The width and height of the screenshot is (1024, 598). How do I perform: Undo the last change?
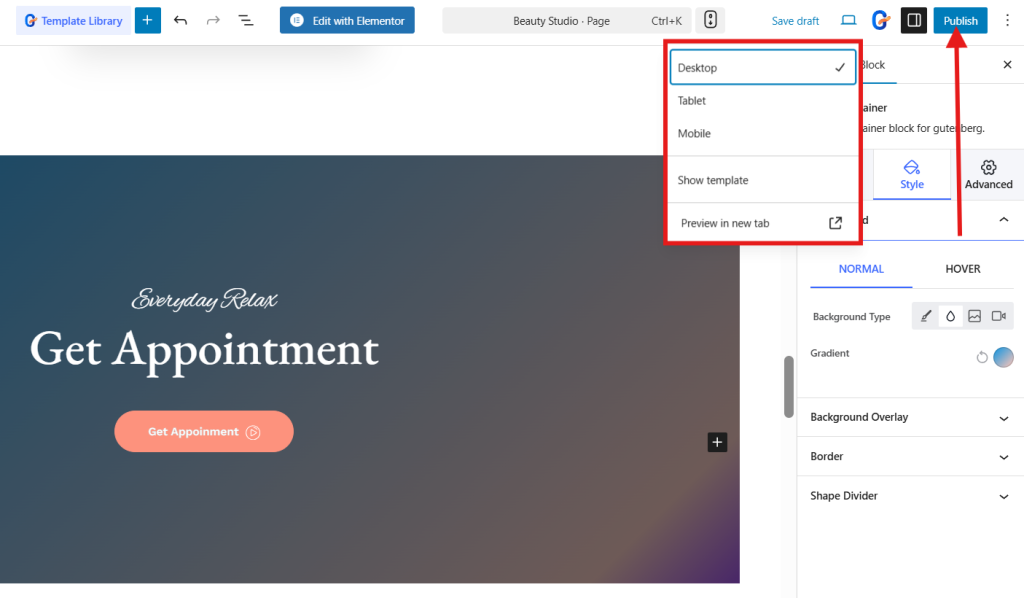pyautogui.click(x=180, y=20)
